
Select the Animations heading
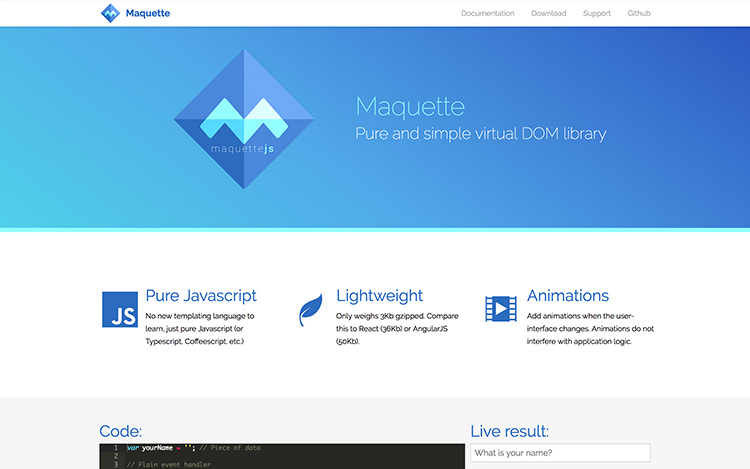click(568, 295)
